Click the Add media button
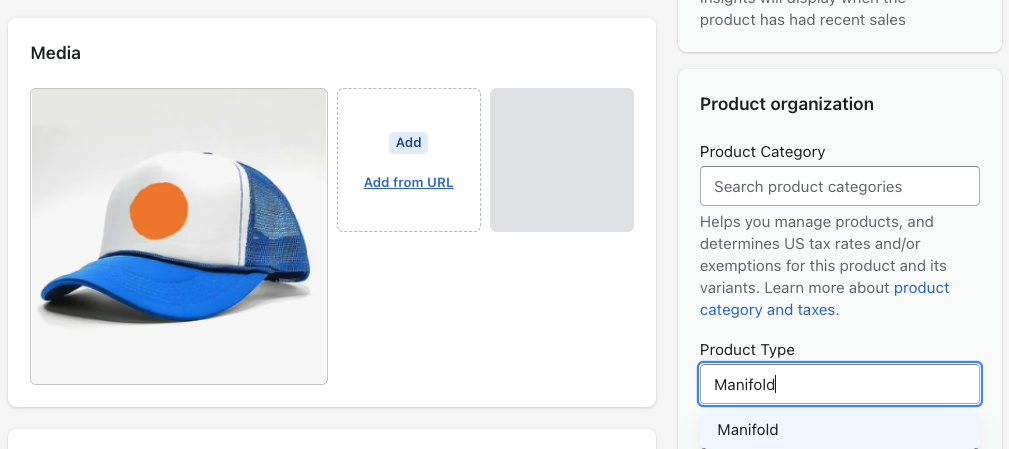This screenshot has height=449, width=1009. pos(408,142)
